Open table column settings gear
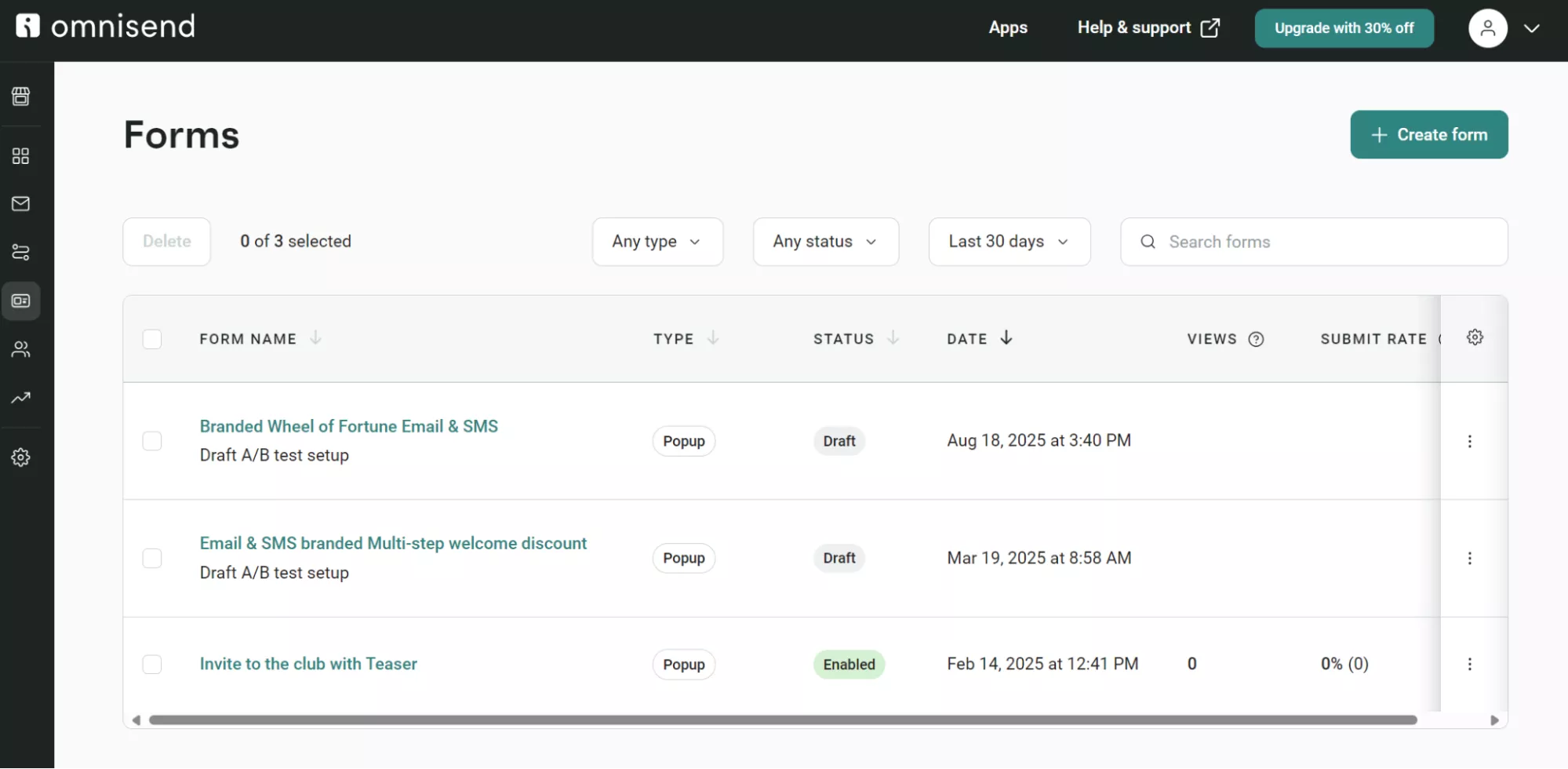This screenshot has height=769, width=1568. tap(1475, 337)
